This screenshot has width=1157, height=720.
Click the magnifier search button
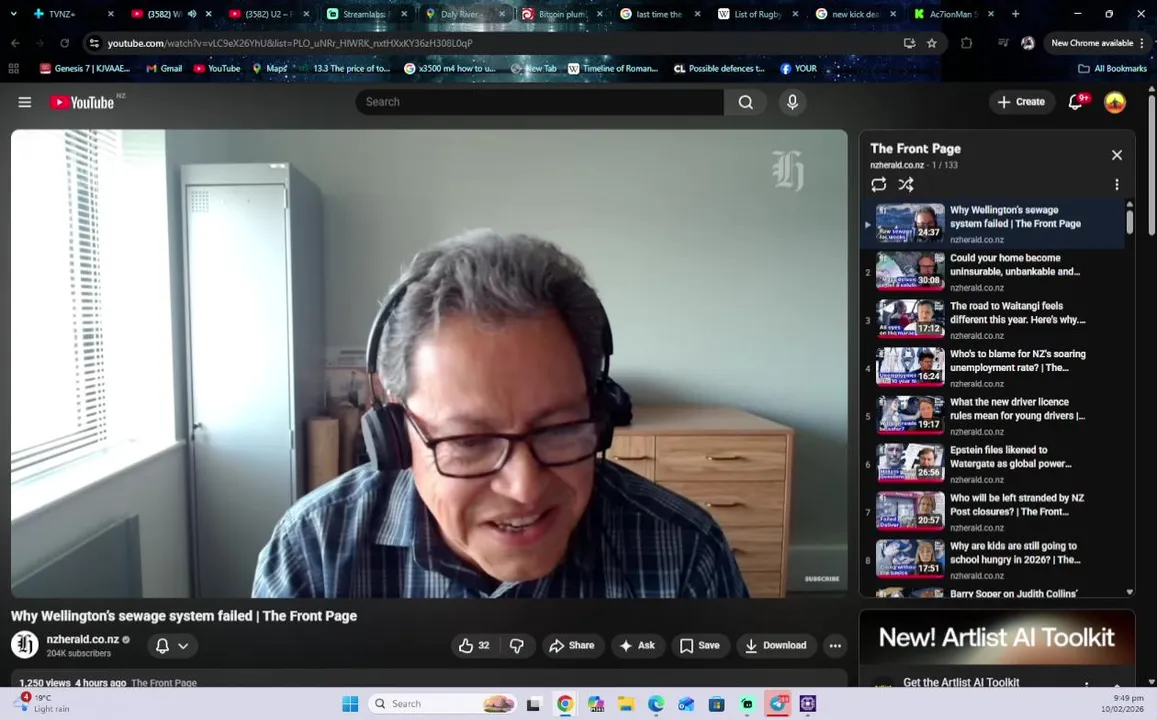tap(746, 102)
